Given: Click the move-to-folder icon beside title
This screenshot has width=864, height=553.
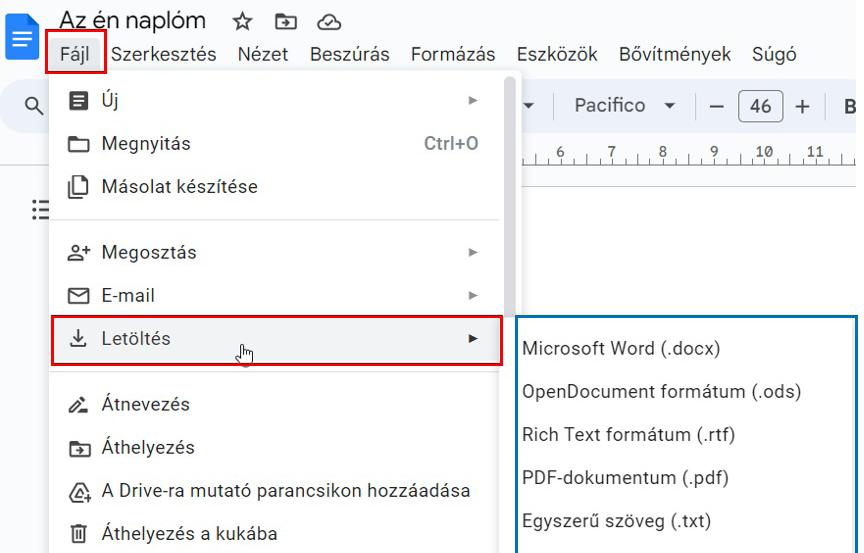Looking at the screenshot, I should (285, 22).
